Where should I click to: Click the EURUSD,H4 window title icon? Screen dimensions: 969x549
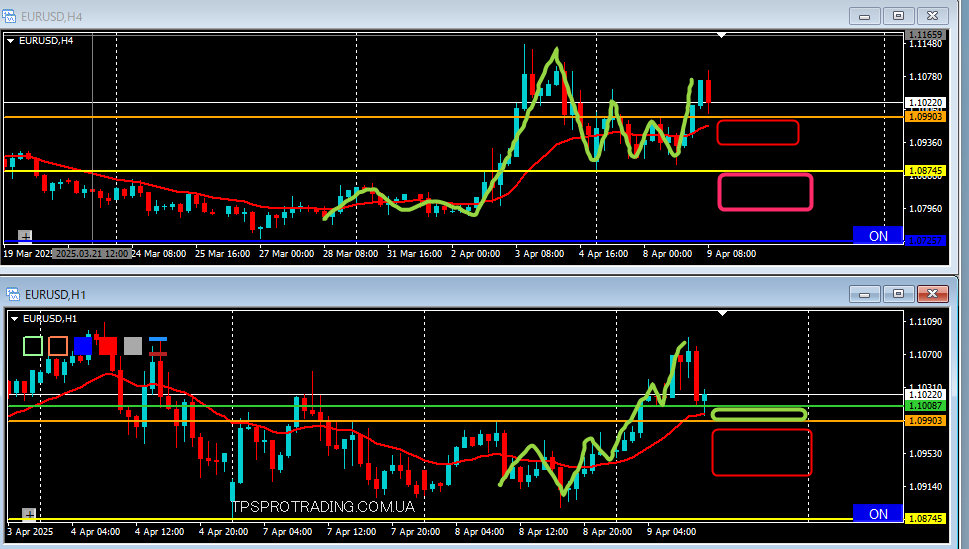[12, 16]
